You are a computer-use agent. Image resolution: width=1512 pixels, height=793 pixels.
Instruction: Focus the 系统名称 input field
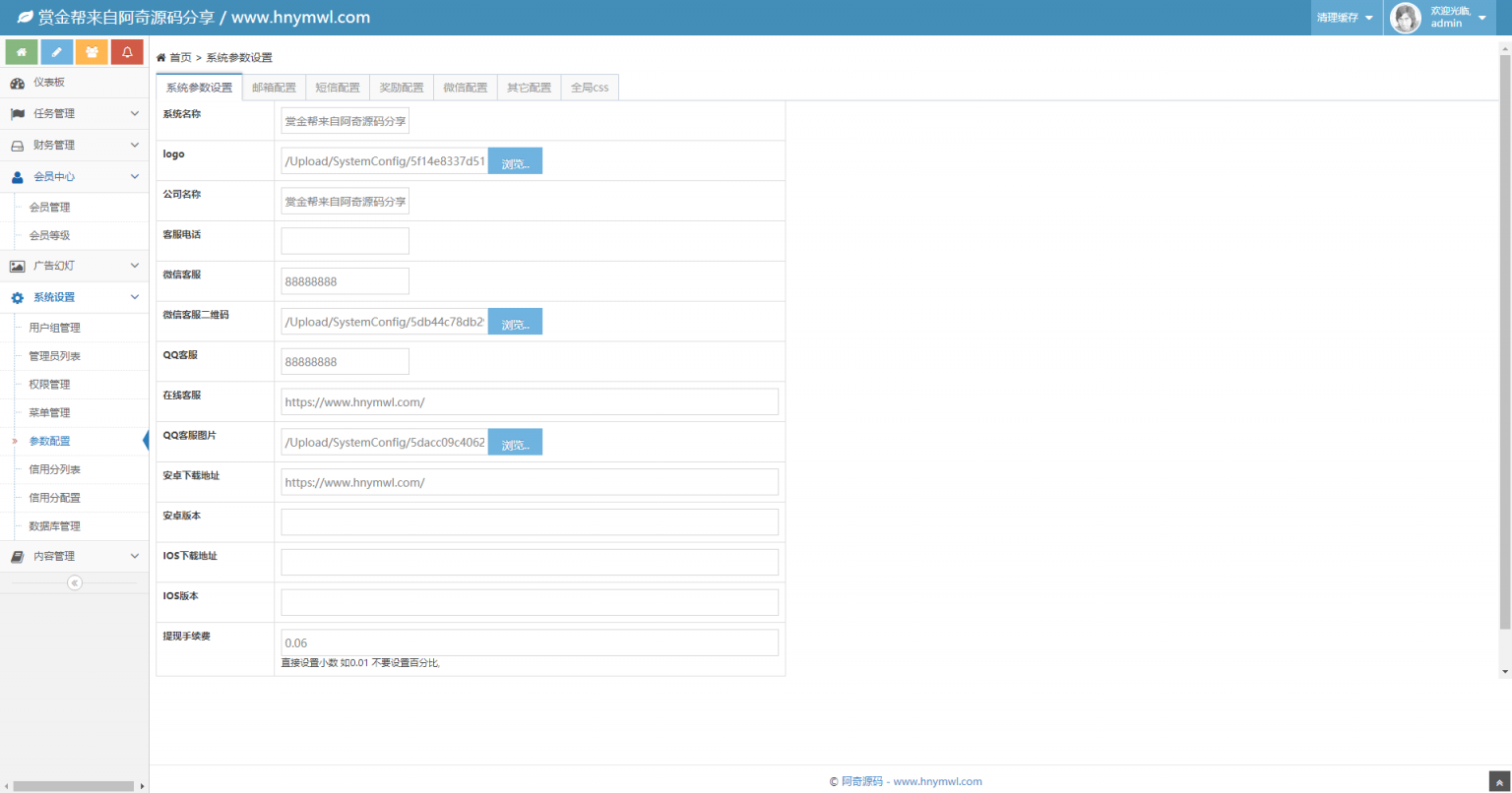click(x=345, y=121)
